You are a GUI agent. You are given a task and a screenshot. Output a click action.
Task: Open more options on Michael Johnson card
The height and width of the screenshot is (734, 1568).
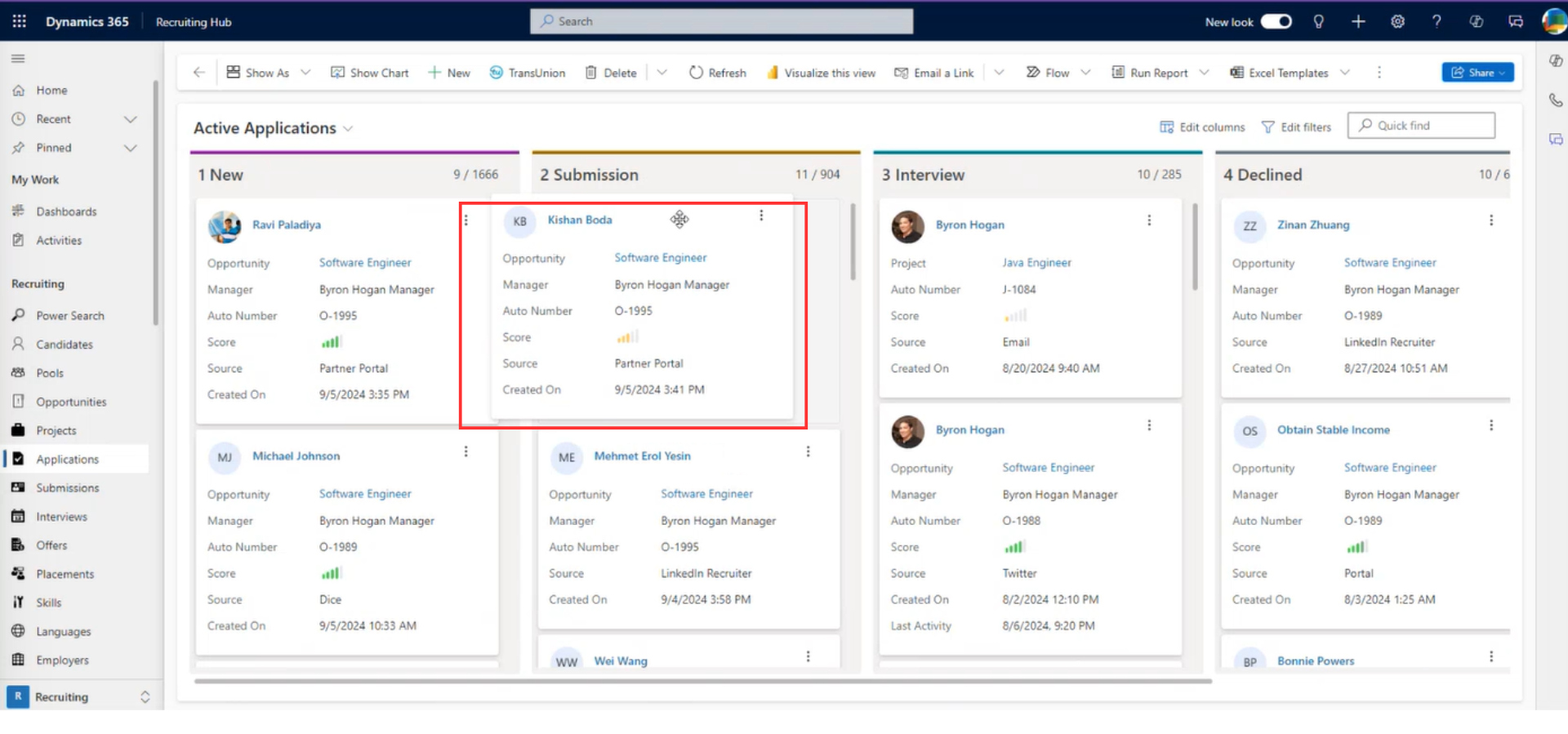point(466,452)
